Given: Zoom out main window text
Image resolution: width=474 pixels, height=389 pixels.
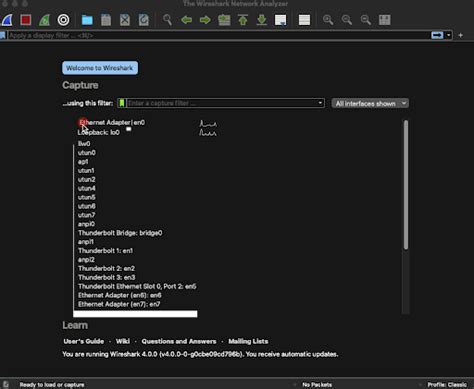Looking at the screenshot, I should [347, 20].
